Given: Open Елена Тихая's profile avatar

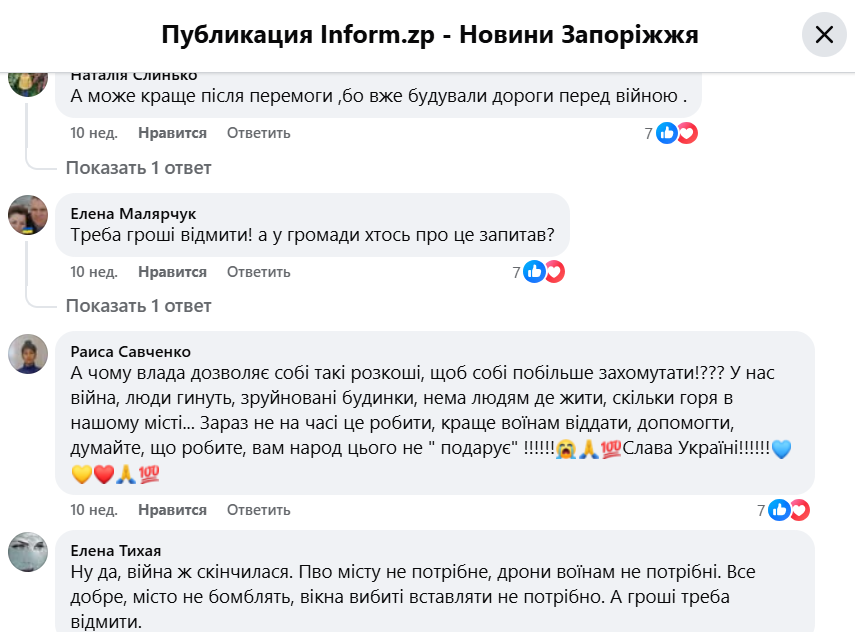Looking at the screenshot, I should 28,552.
